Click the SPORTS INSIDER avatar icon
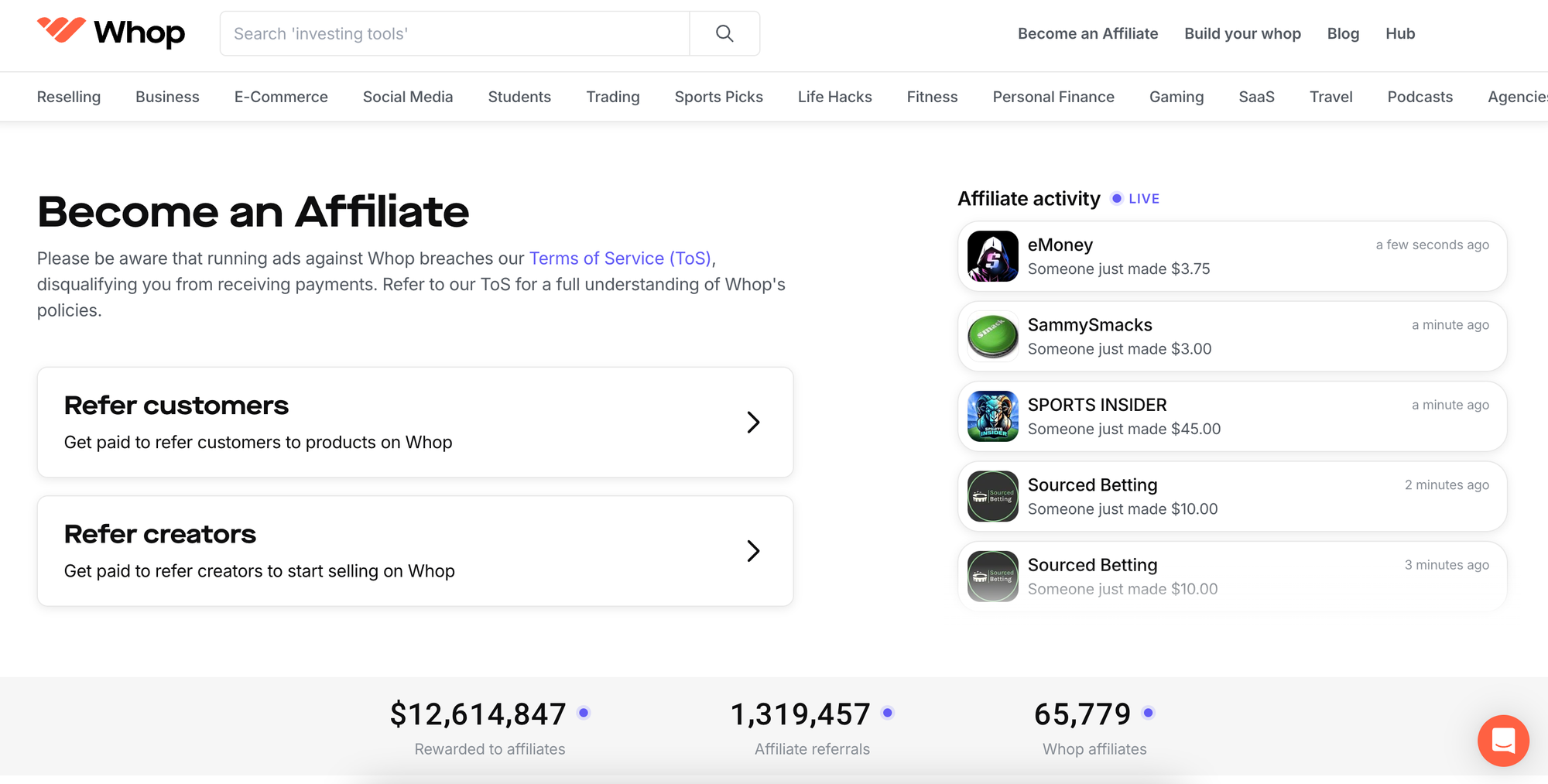Viewport: 1548px width, 784px height. pyautogui.click(x=992, y=416)
